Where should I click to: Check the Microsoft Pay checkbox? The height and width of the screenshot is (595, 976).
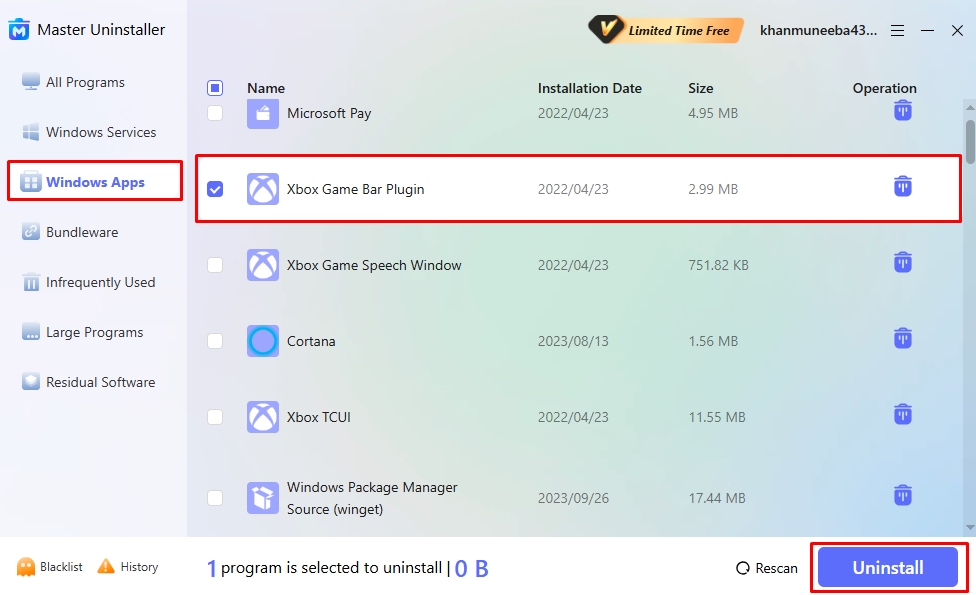pyautogui.click(x=215, y=113)
